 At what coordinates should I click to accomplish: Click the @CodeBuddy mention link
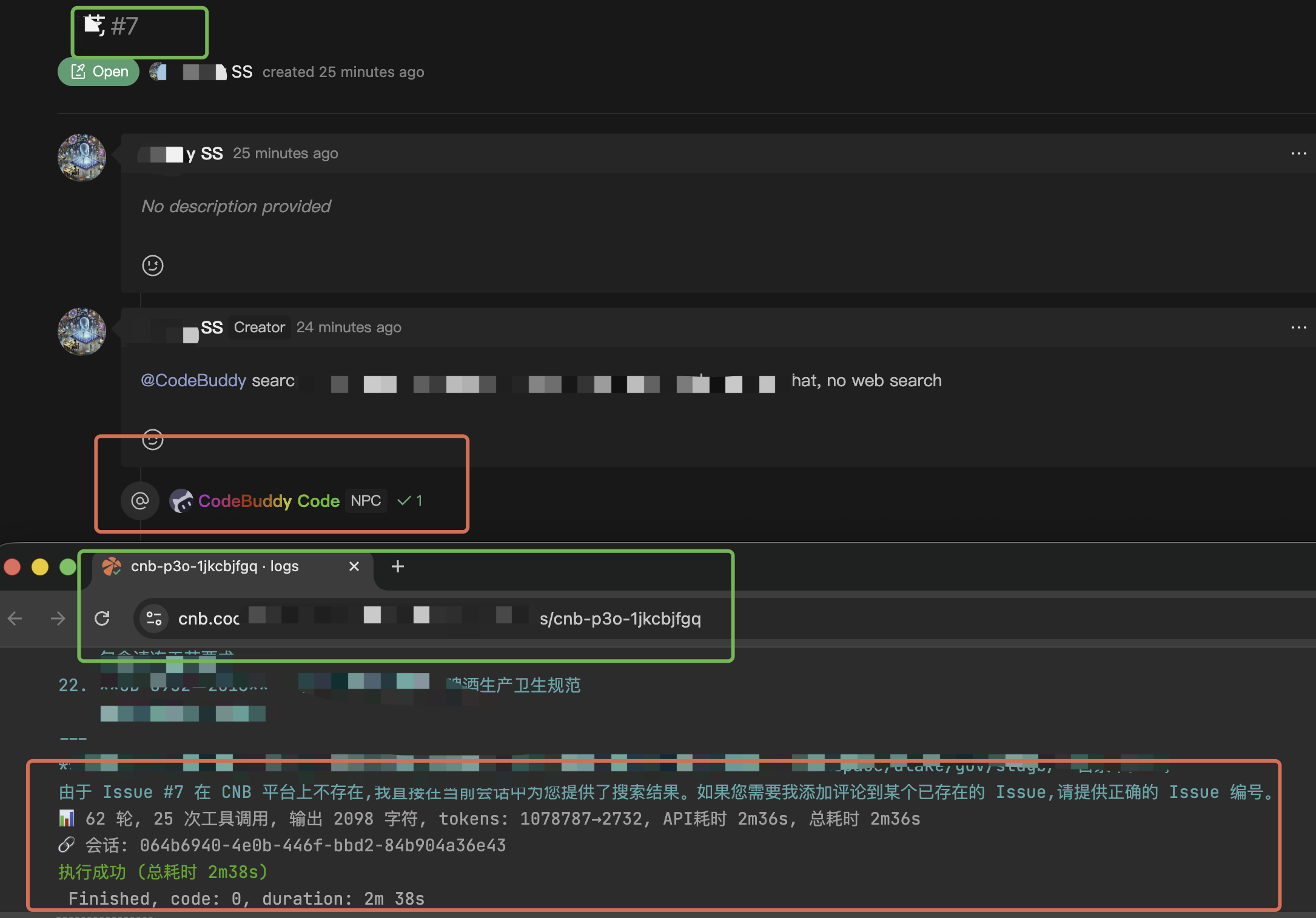pyautogui.click(x=193, y=380)
